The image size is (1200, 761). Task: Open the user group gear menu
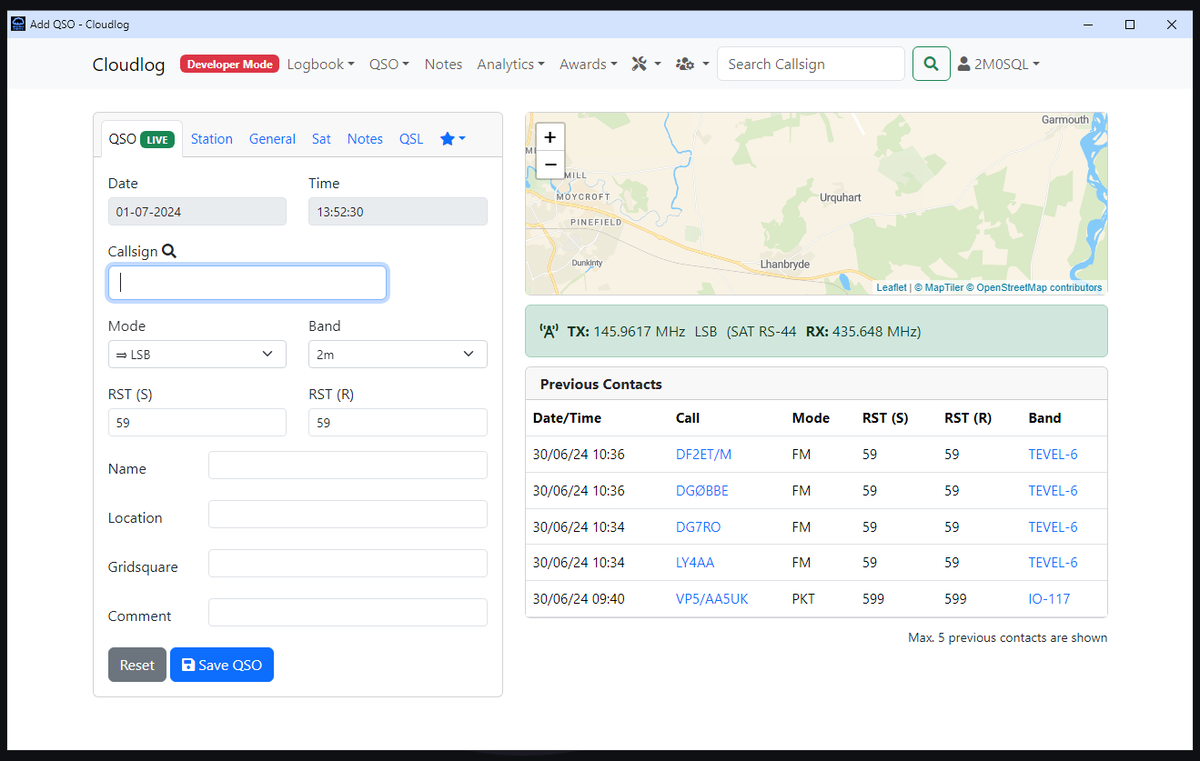pyautogui.click(x=689, y=63)
